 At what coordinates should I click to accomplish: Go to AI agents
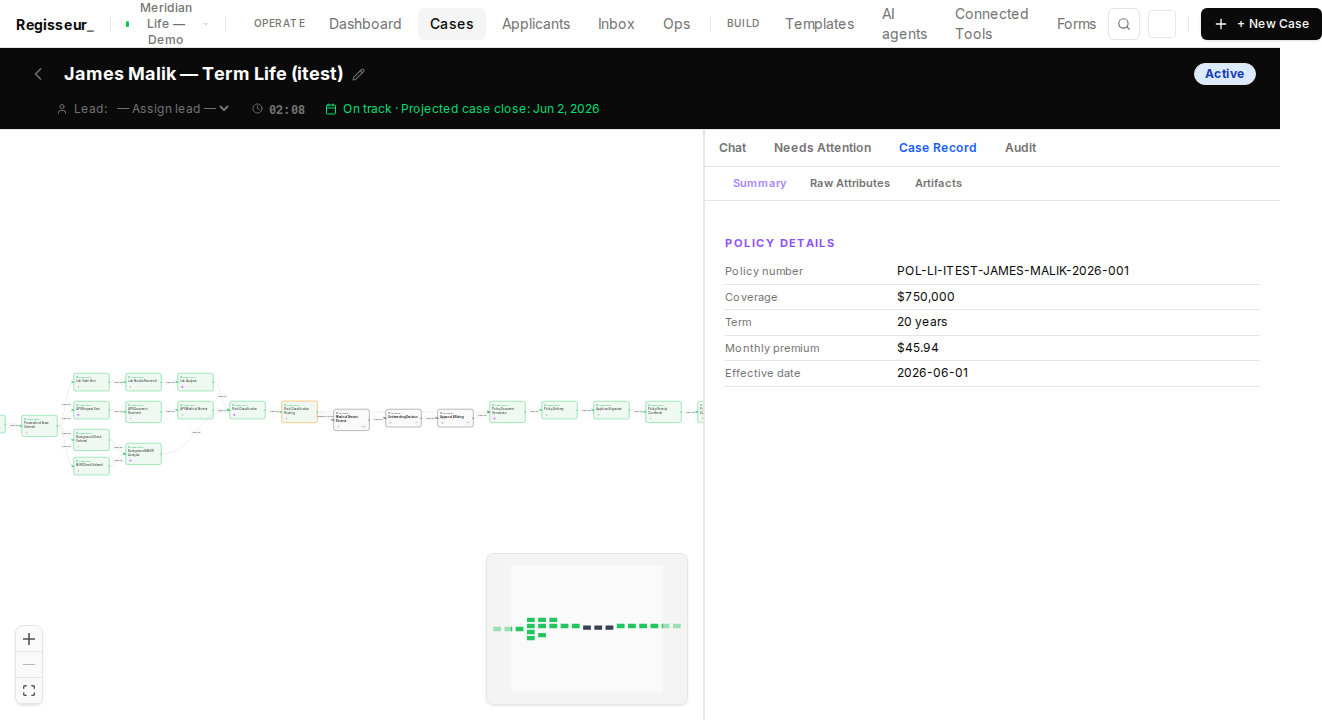click(904, 24)
